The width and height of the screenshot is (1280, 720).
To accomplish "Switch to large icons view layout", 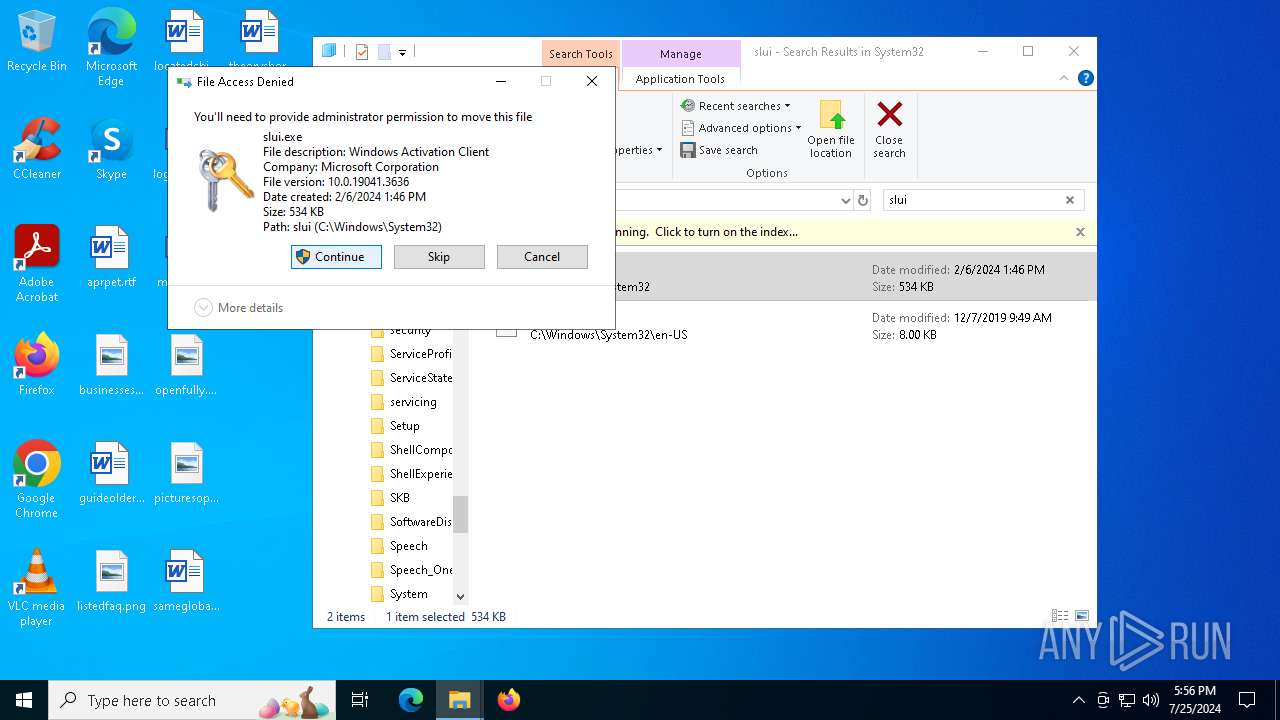I will pos(1082,617).
